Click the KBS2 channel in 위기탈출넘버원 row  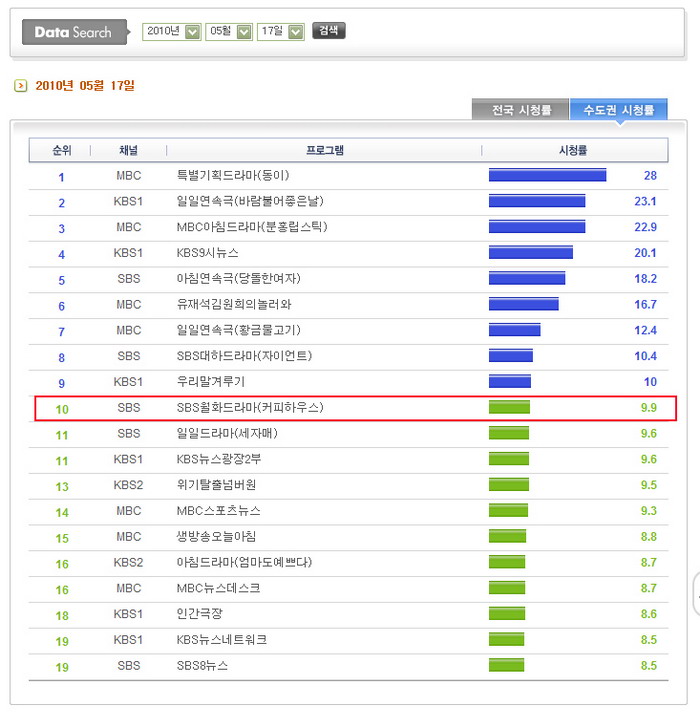pyautogui.click(x=129, y=485)
